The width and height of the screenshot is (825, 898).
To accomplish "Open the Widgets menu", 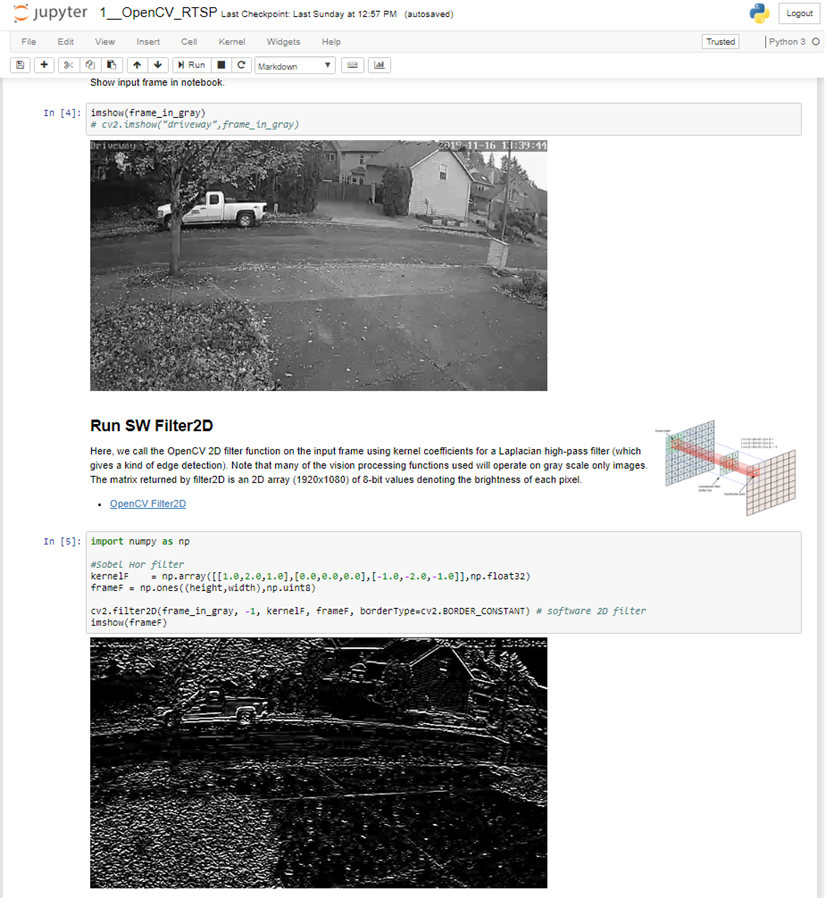I will coord(283,42).
